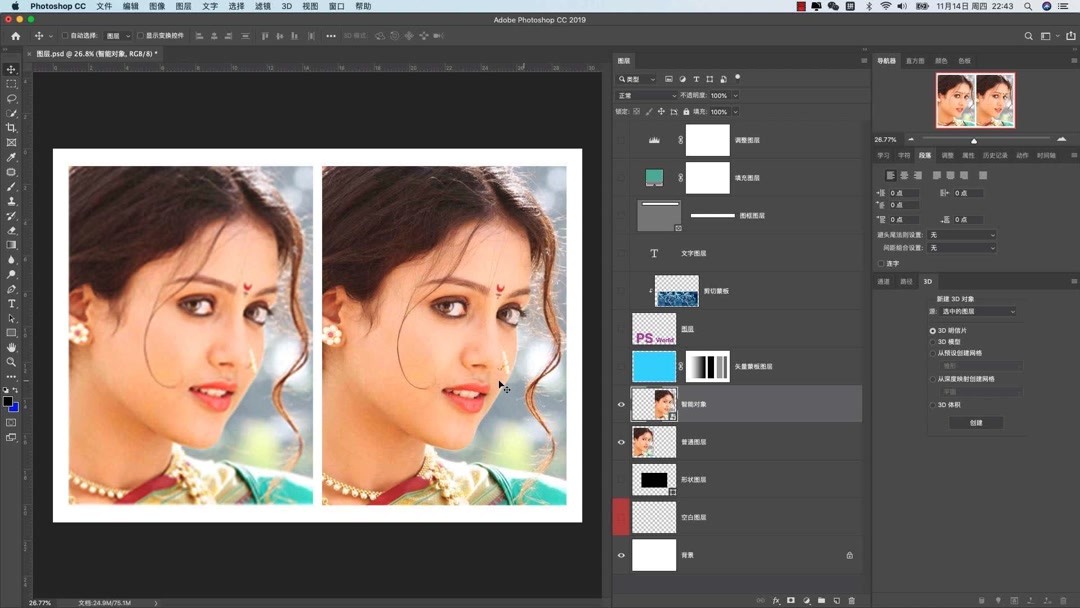Hide the 智能对象 layer
This screenshot has width=1080, height=608.
pyautogui.click(x=621, y=404)
